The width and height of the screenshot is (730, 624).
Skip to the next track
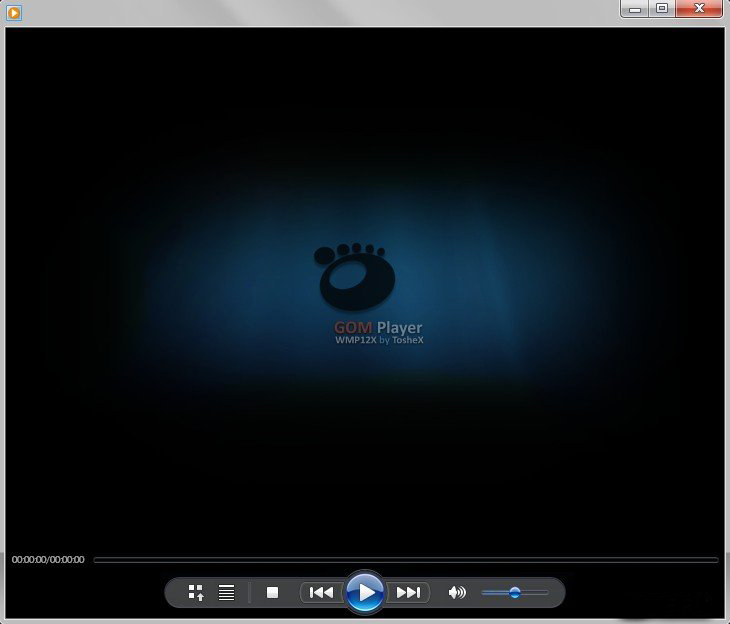(x=408, y=592)
